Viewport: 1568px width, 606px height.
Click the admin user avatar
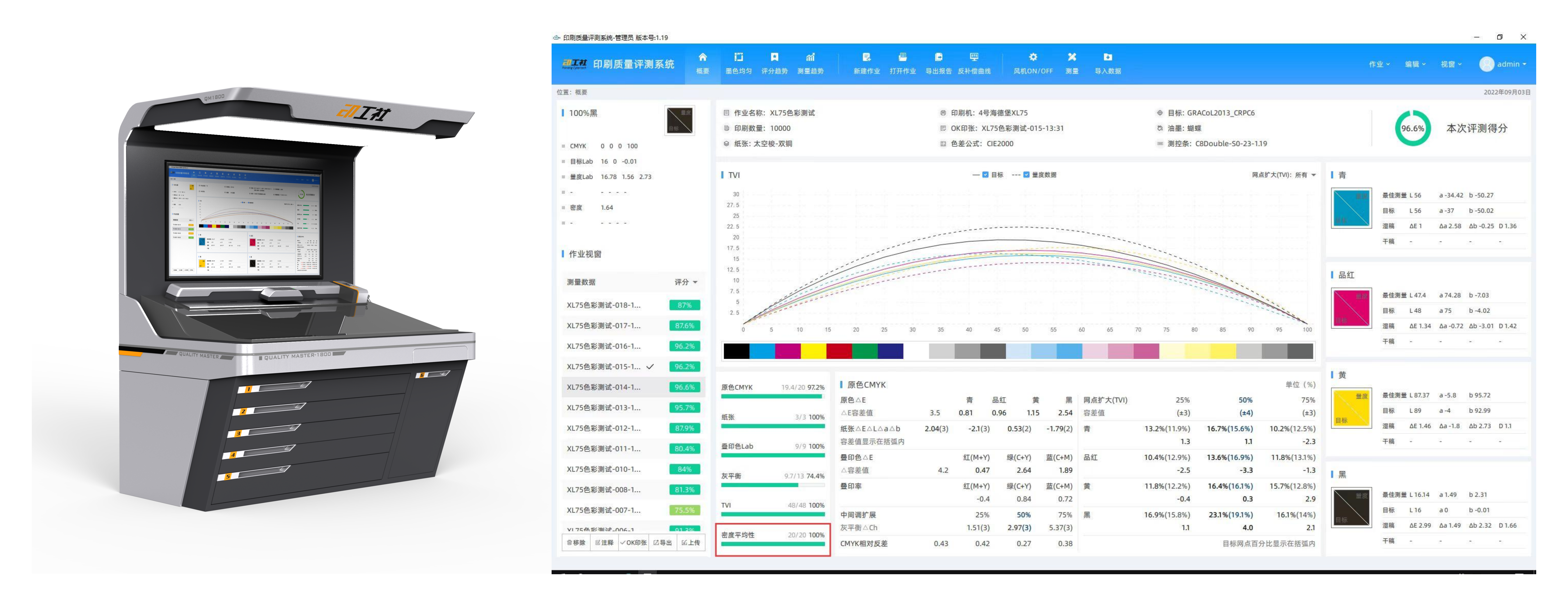pyautogui.click(x=1486, y=64)
